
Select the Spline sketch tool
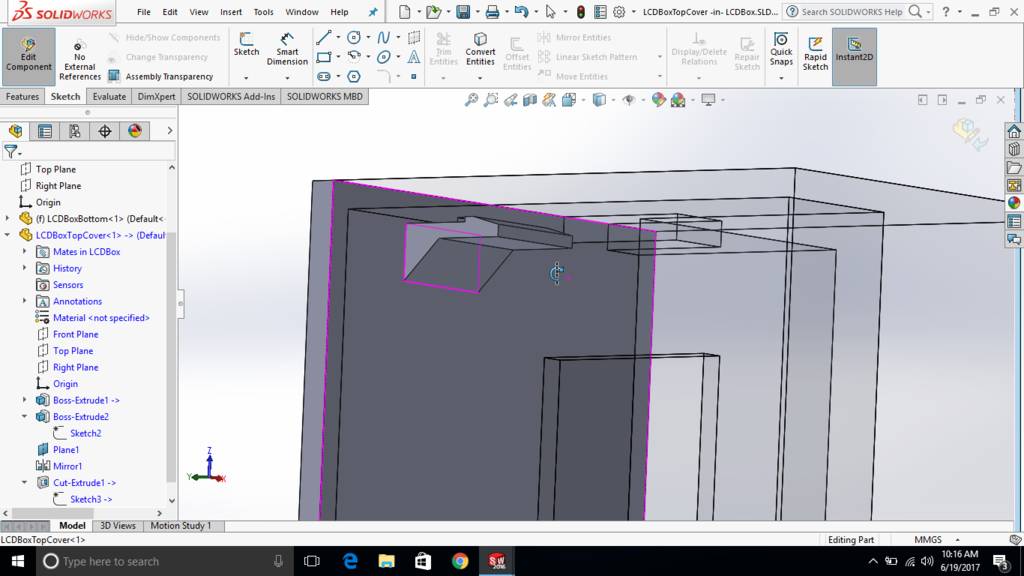(383, 37)
